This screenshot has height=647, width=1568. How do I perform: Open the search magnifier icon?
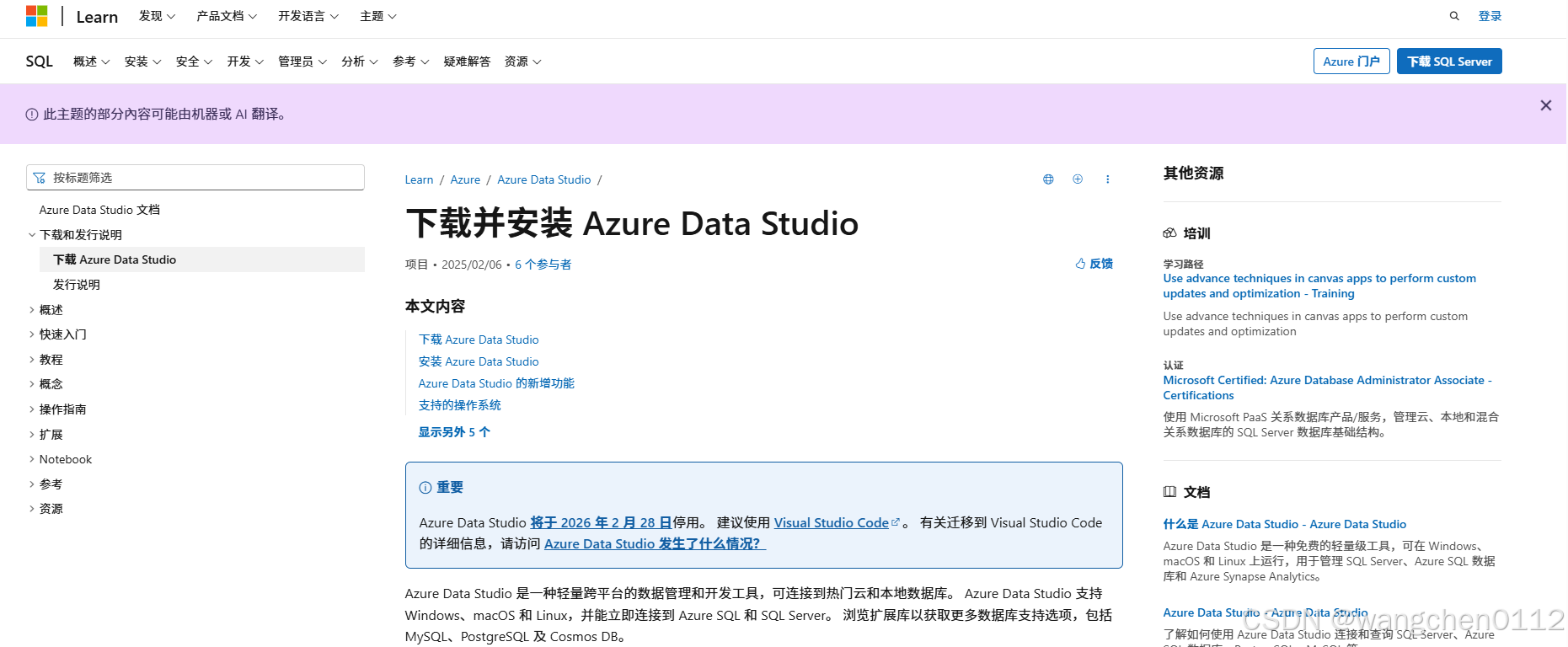pyautogui.click(x=1454, y=16)
